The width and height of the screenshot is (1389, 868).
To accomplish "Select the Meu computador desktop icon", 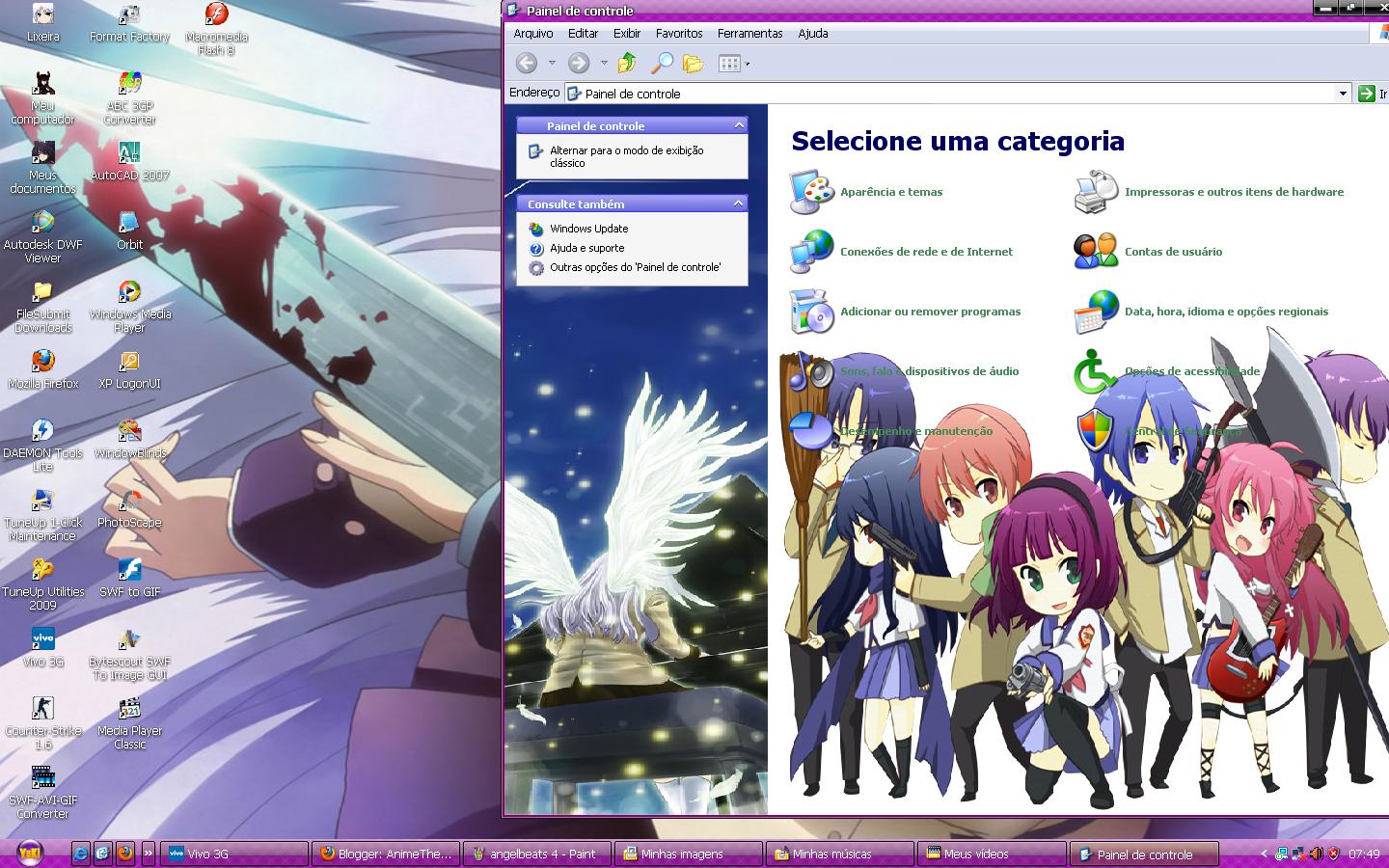I will [42, 98].
